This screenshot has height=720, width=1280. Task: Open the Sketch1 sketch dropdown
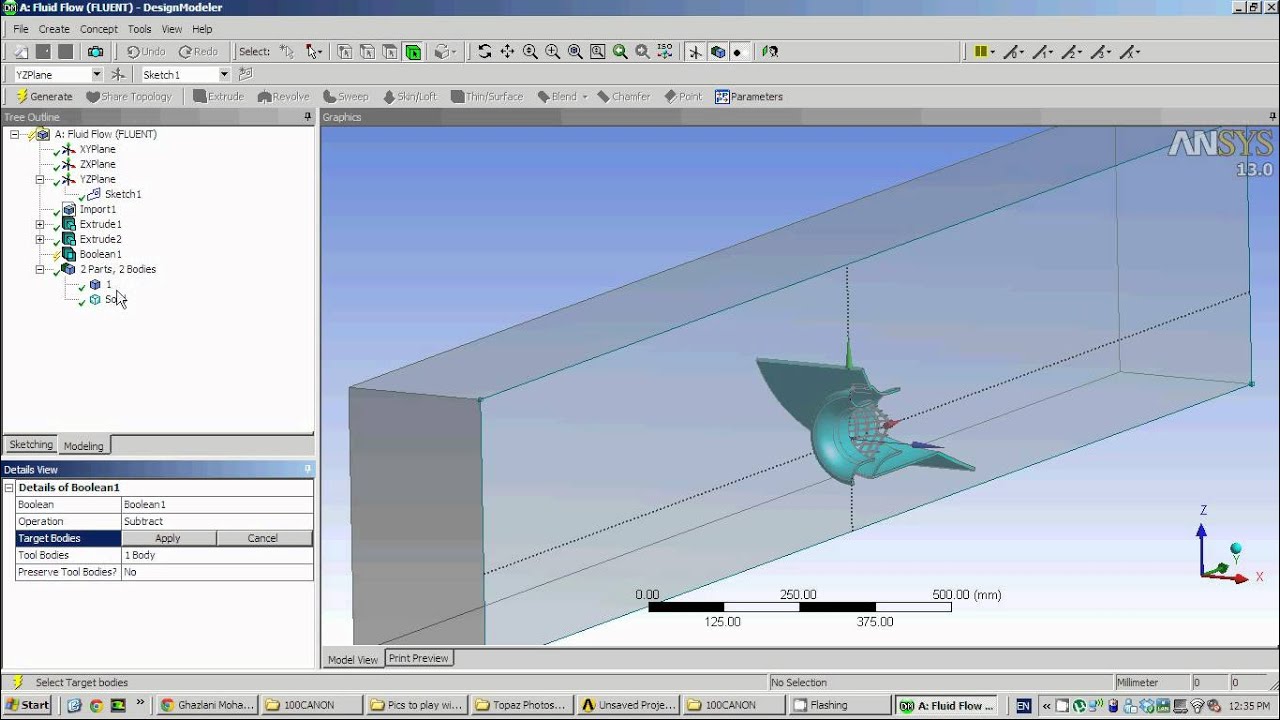point(224,74)
